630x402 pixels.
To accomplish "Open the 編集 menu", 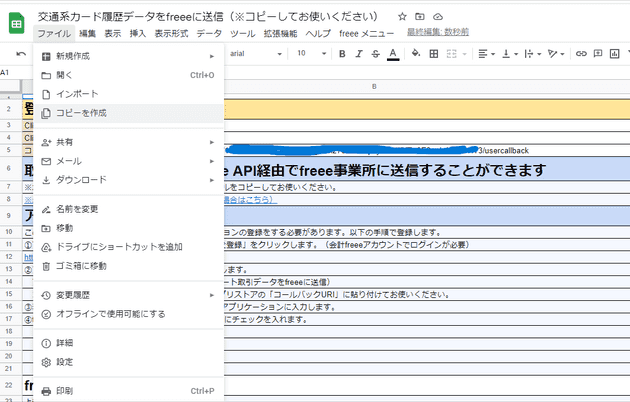I will tap(87, 34).
